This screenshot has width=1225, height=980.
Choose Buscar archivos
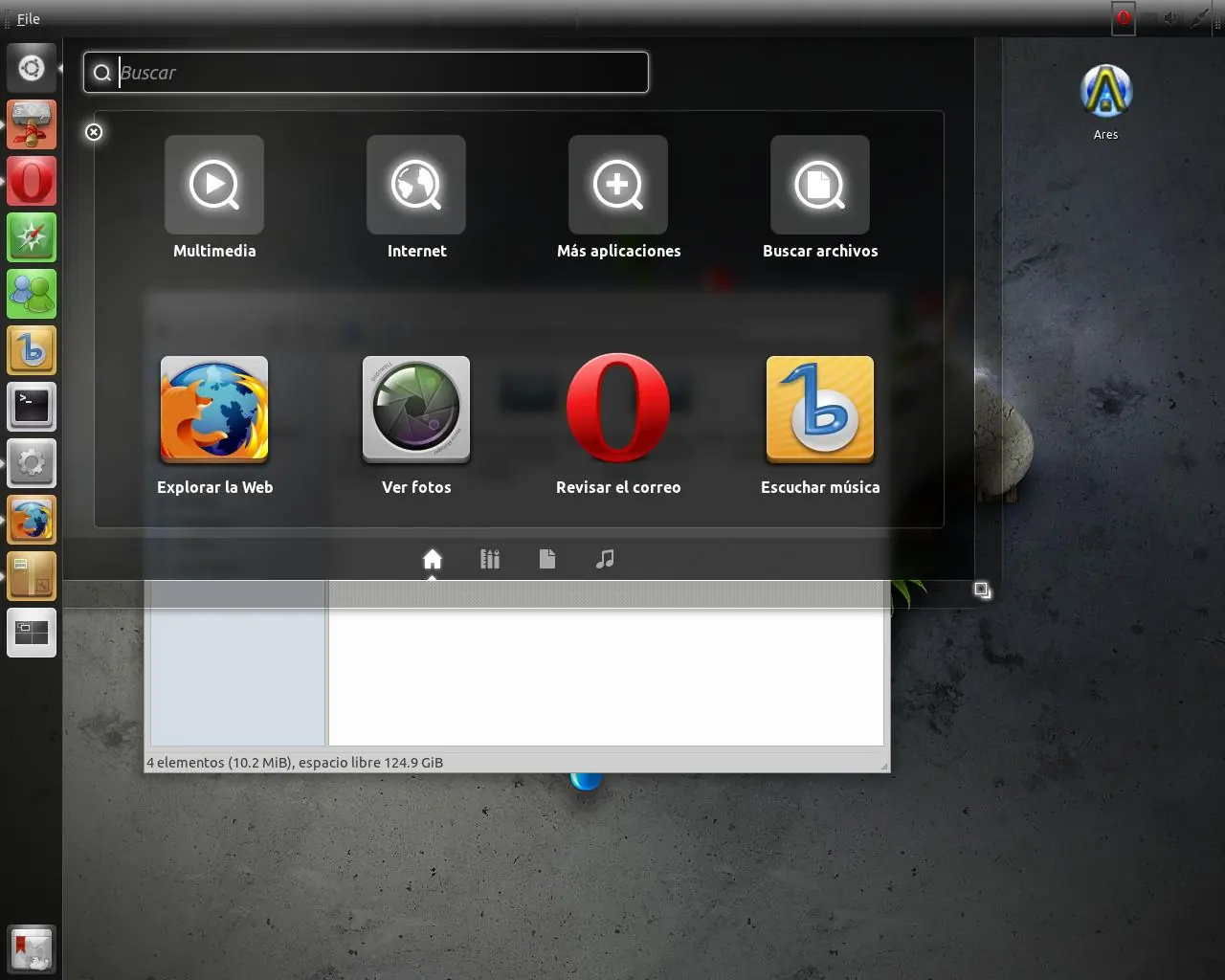coord(820,186)
